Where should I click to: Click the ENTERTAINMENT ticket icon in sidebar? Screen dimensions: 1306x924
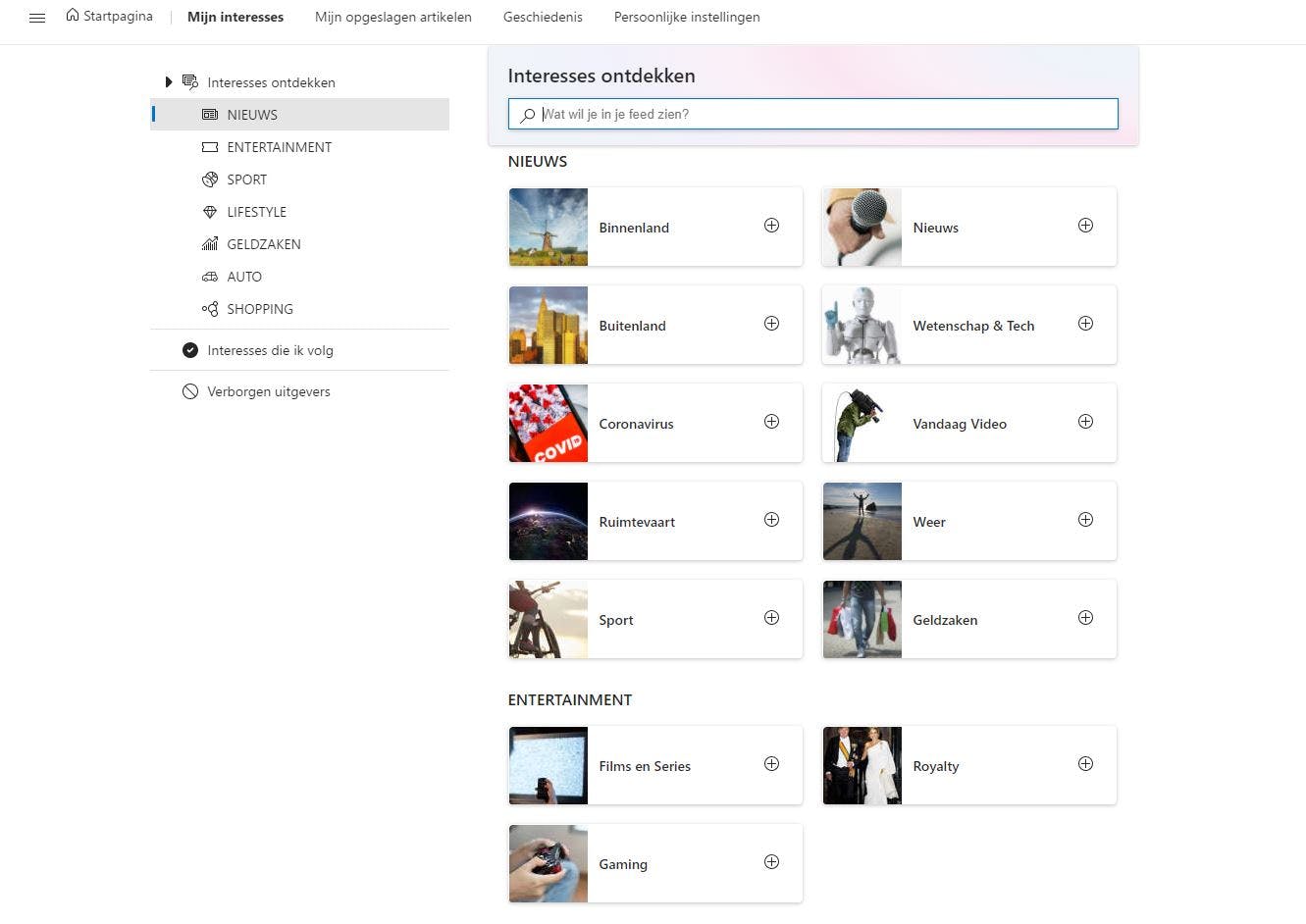click(x=210, y=147)
